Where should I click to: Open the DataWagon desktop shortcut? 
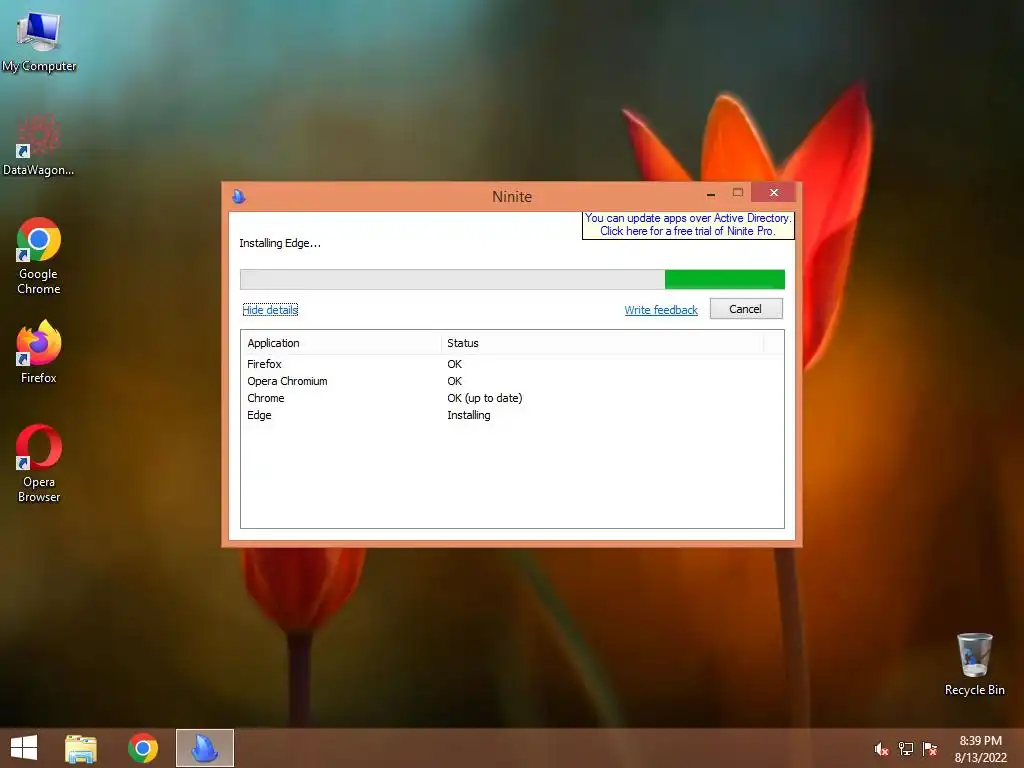click(38, 145)
